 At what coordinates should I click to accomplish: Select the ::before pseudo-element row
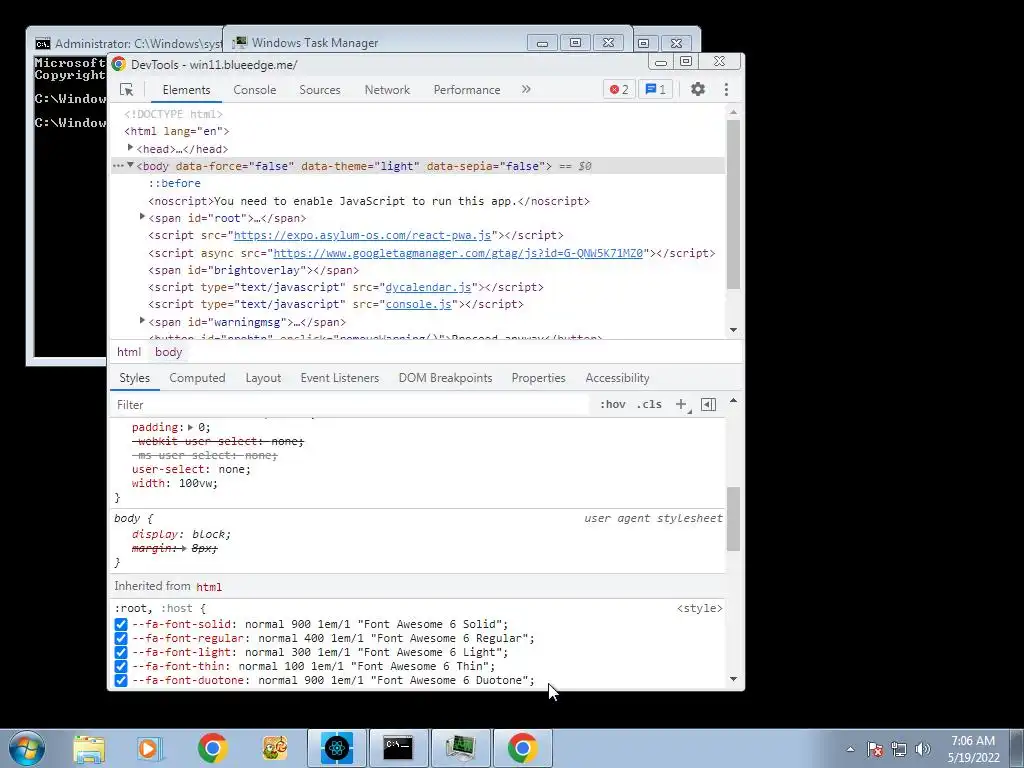[x=174, y=184]
